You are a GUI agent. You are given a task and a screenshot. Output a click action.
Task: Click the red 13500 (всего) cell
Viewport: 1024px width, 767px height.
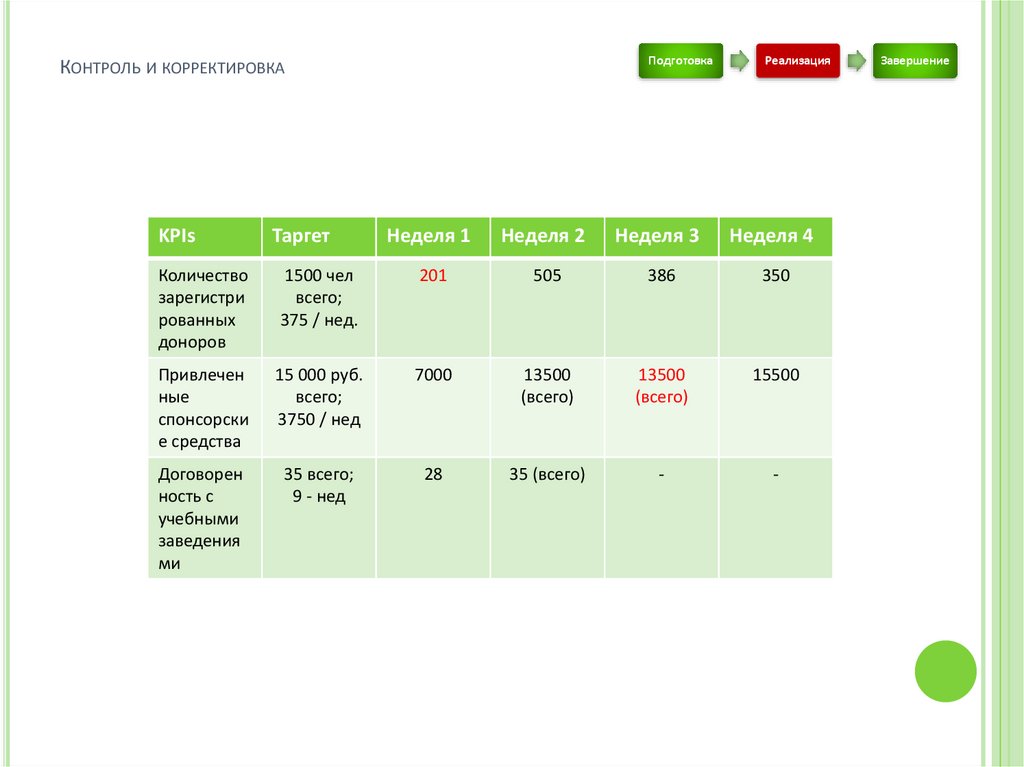662,408
